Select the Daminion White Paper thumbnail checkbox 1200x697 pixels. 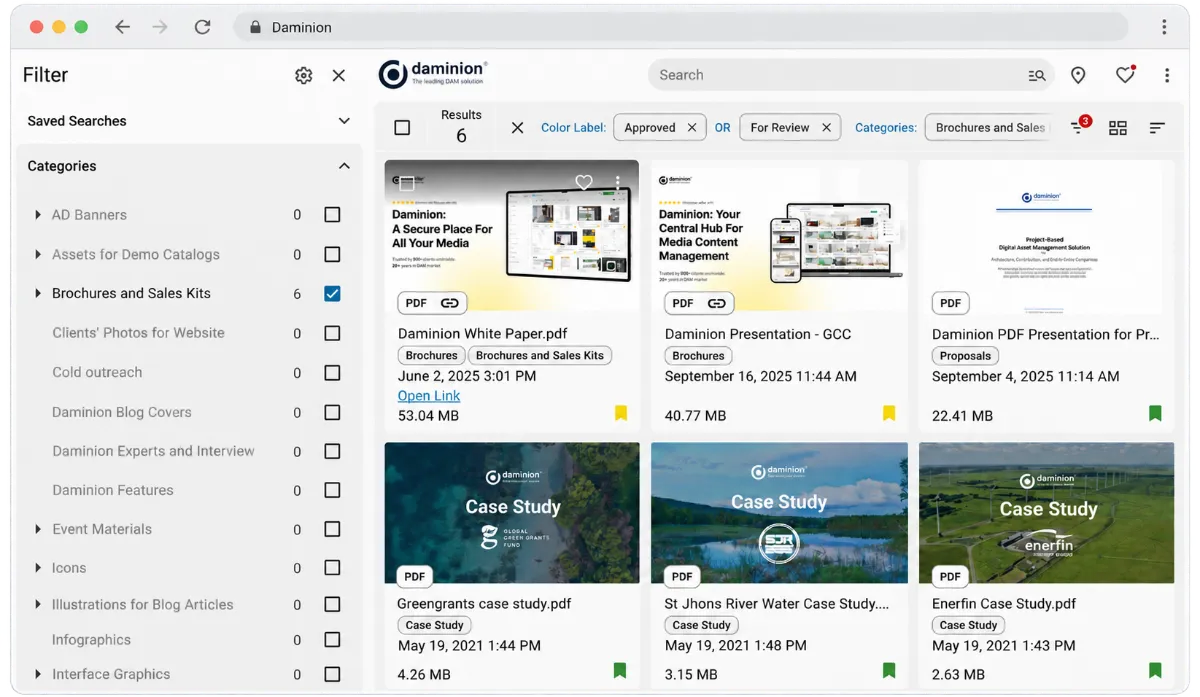[406, 183]
